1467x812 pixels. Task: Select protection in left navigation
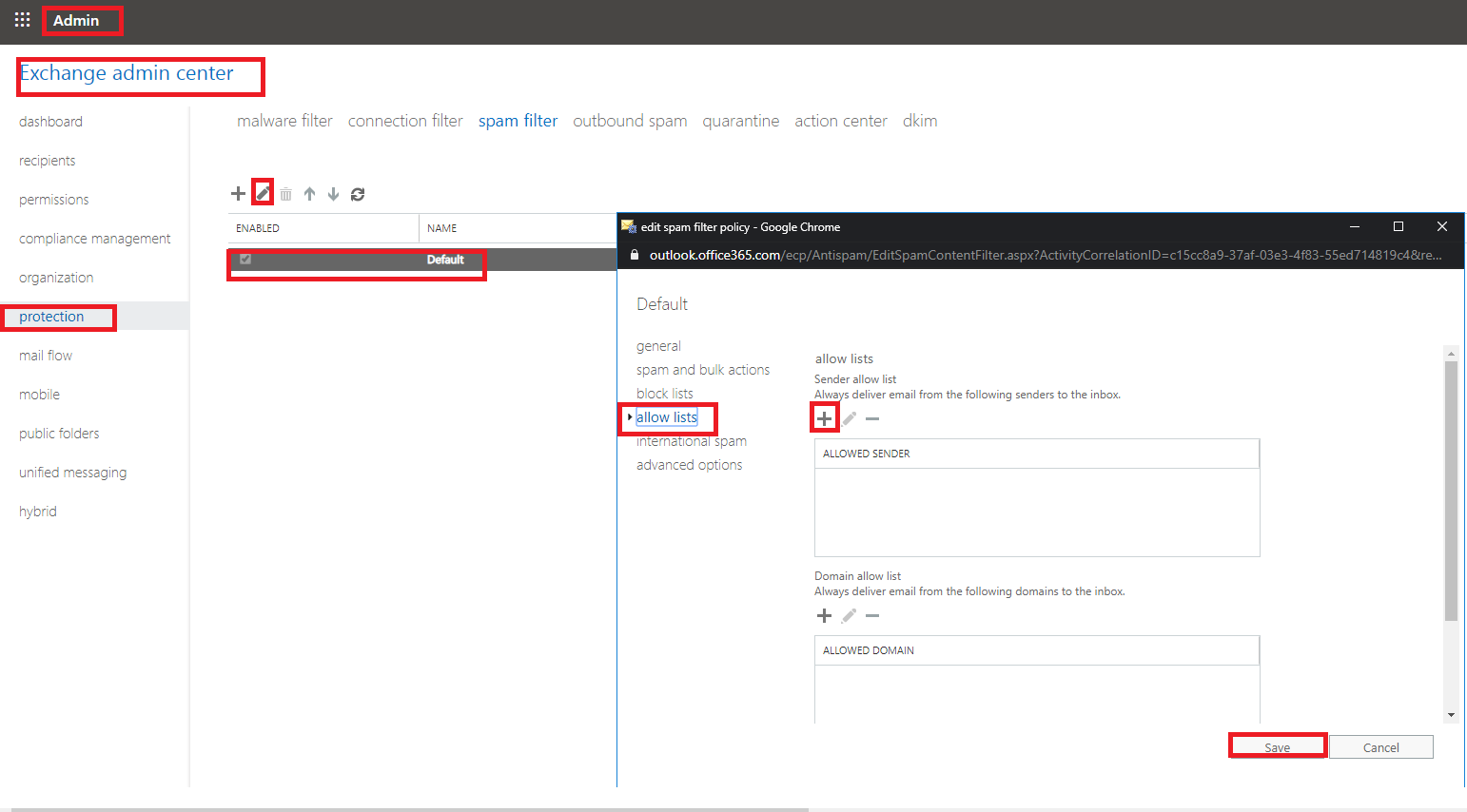51,317
